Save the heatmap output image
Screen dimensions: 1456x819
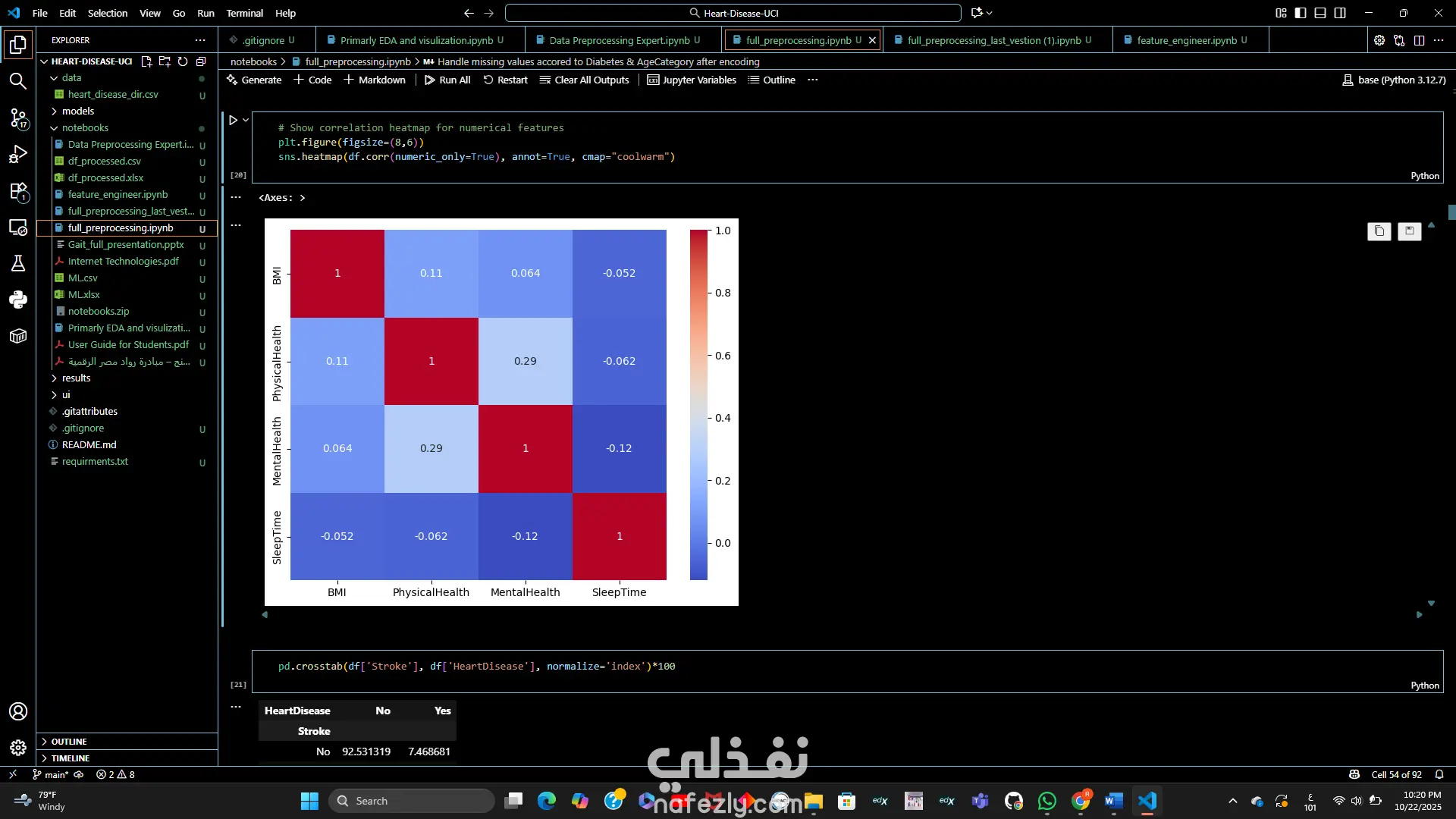(1409, 231)
